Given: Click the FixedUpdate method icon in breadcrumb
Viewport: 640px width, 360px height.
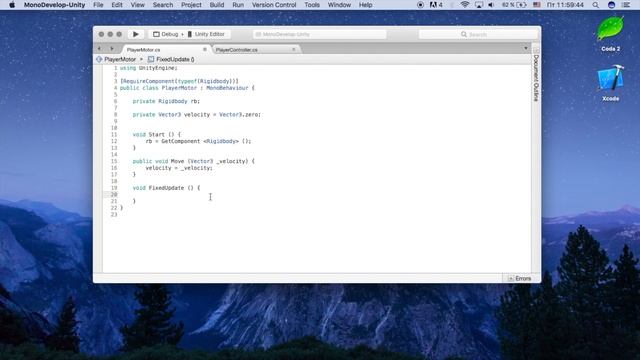Looking at the screenshot, I should pos(151,60).
